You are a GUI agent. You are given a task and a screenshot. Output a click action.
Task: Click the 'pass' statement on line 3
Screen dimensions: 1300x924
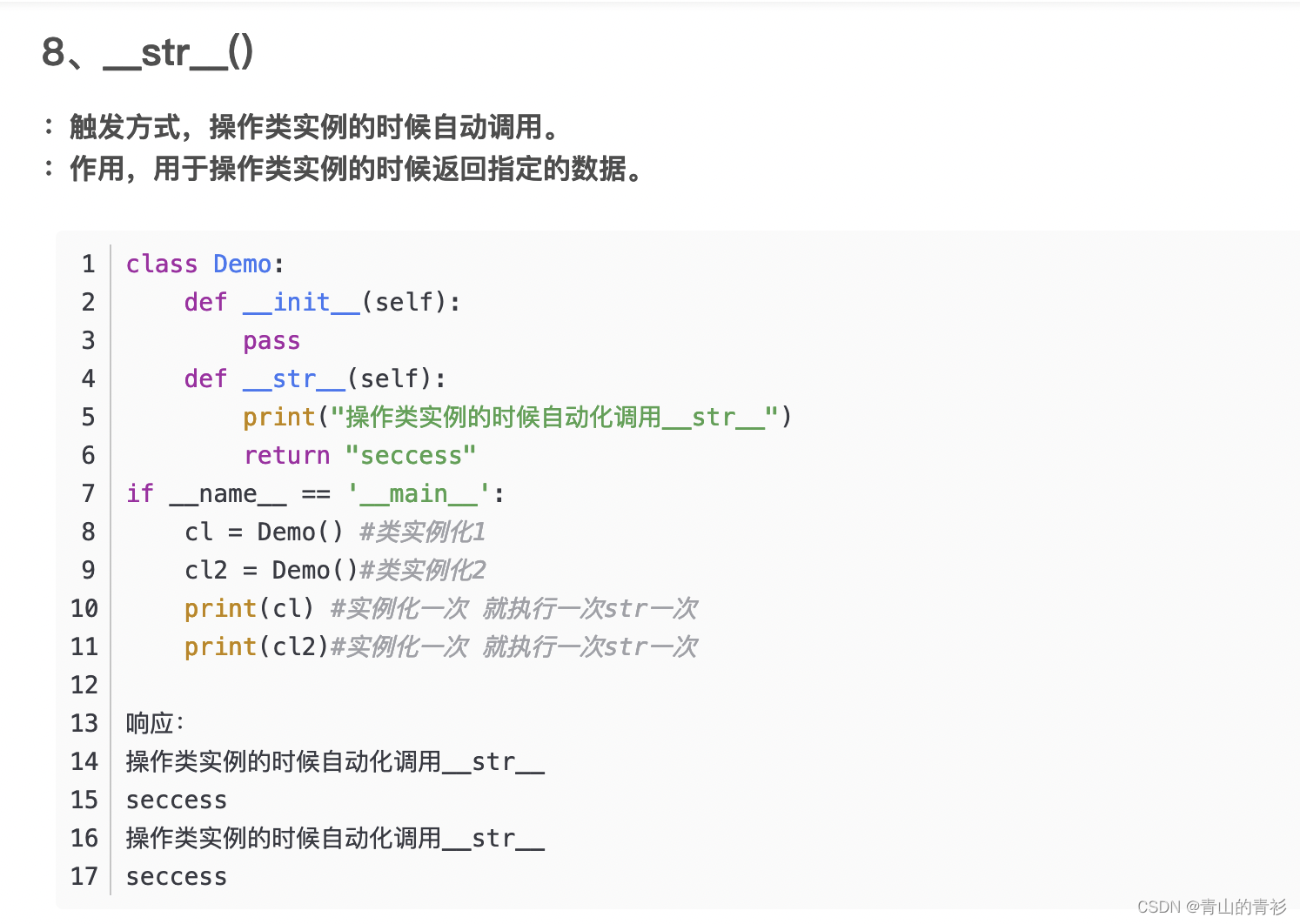click(x=271, y=340)
